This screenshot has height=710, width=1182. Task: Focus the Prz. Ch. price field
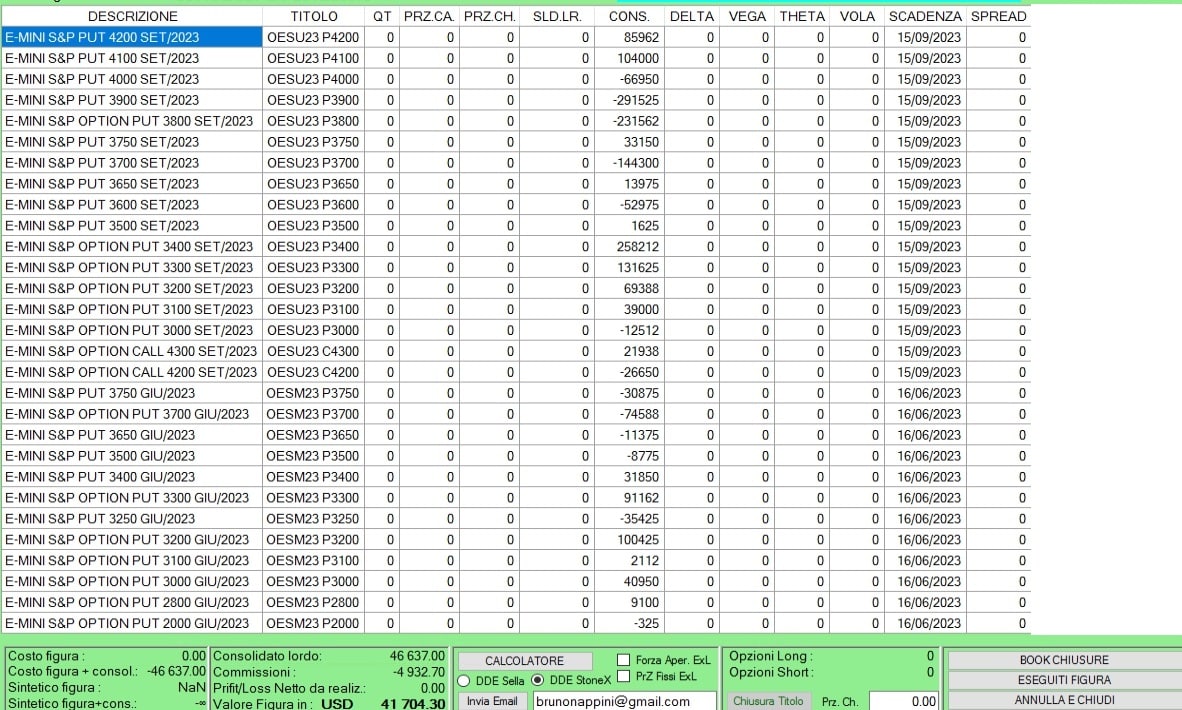point(903,701)
